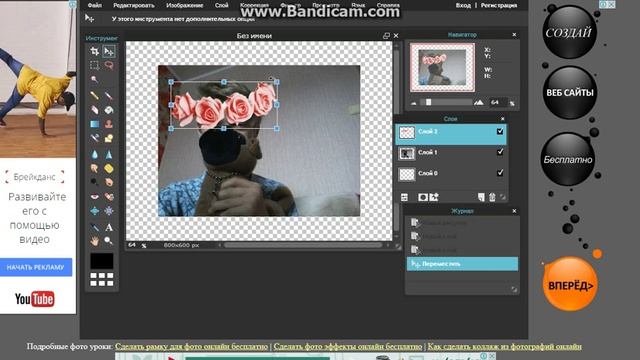Viewport: 640px width, 360px height.
Task: Open link Сделать рамку для фото онлайн бесплатно
Action: click(x=191, y=346)
